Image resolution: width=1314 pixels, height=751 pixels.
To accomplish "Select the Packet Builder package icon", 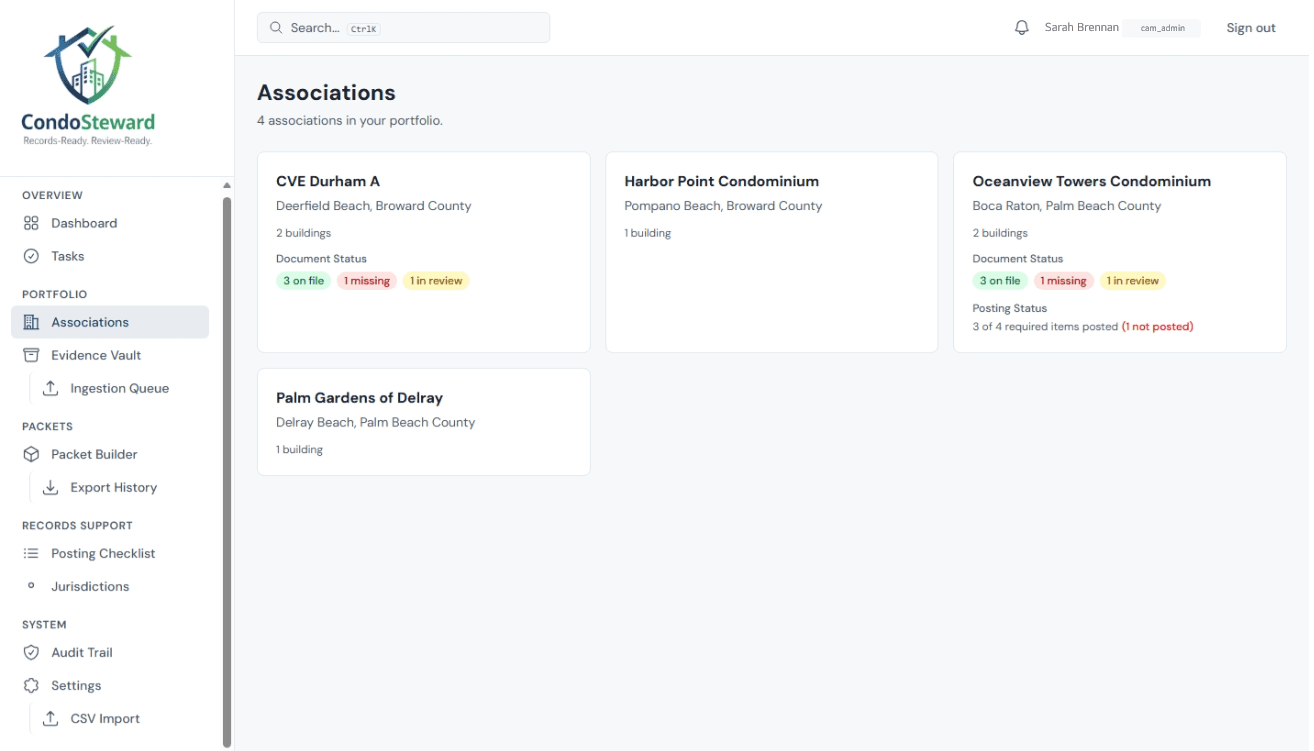I will point(31,454).
